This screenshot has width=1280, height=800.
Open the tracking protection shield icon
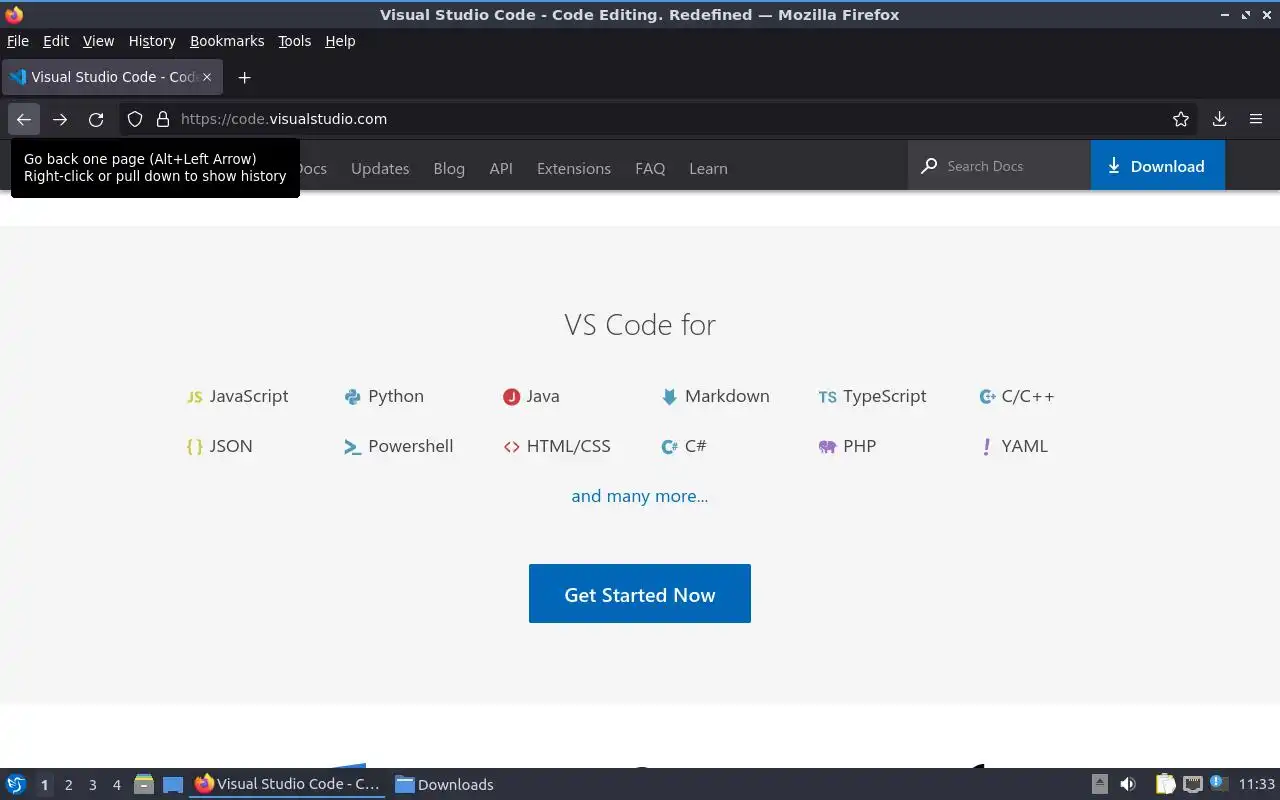(135, 119)
